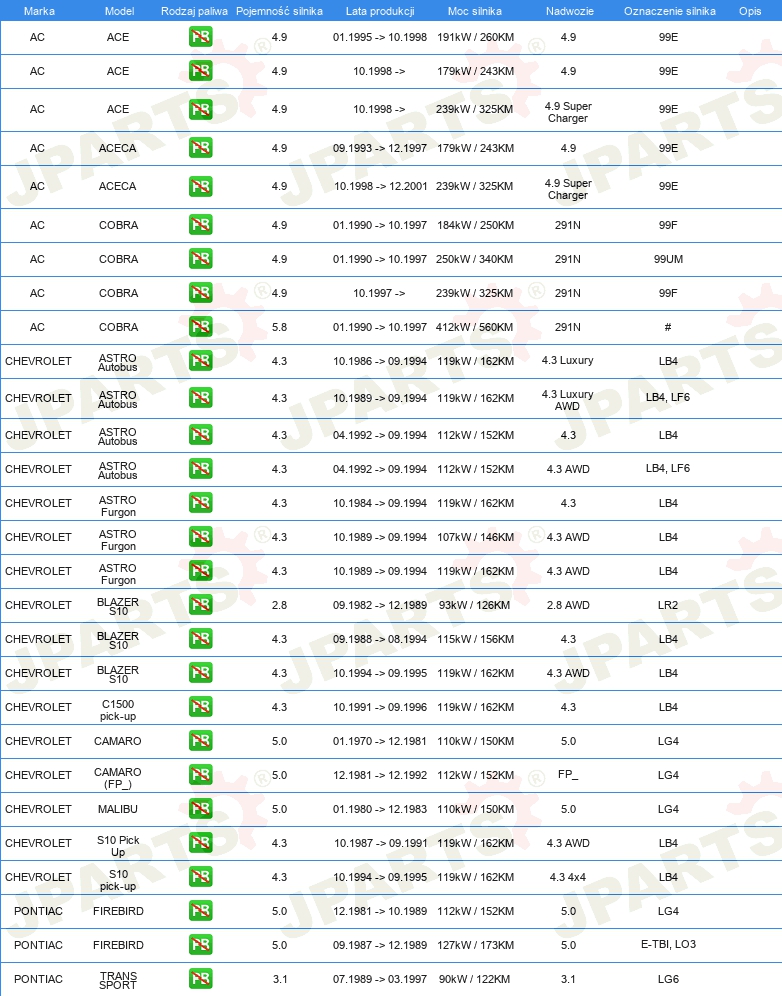Click the Lata produkcji column header
Viewport: 782px width, 996px height.
pyautogui.click(x=380, y=11)
